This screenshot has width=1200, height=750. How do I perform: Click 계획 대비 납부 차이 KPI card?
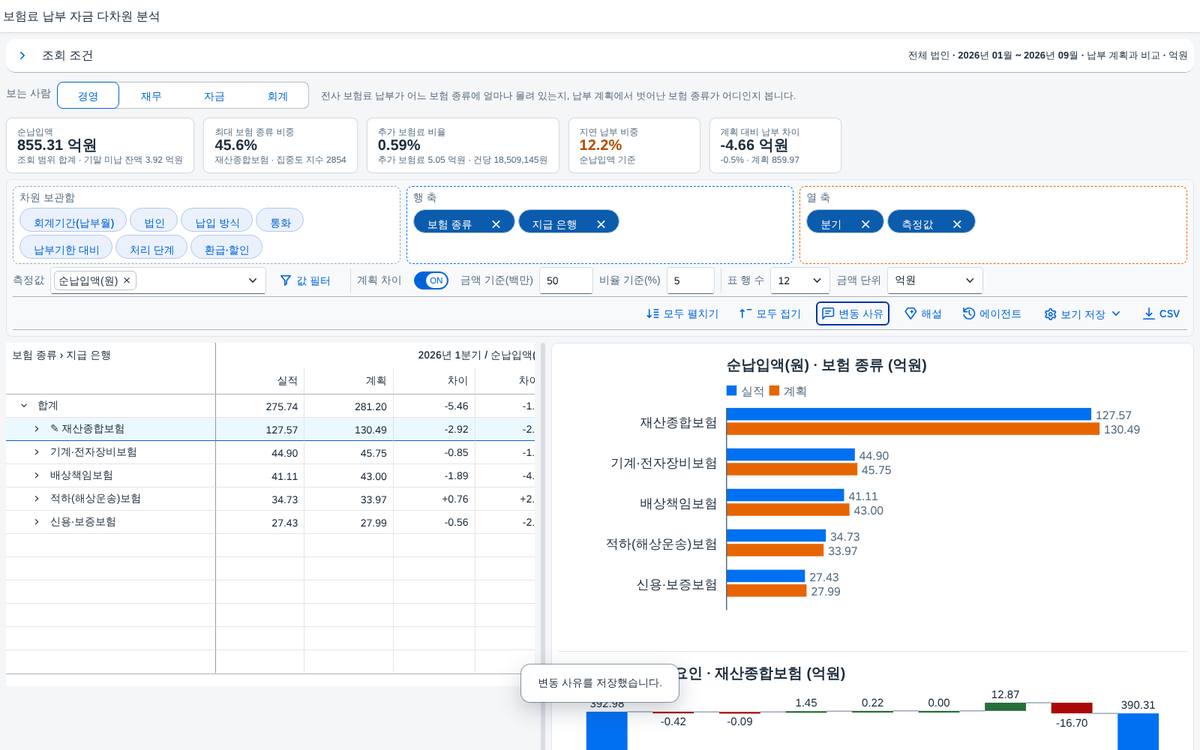[776, 145]
